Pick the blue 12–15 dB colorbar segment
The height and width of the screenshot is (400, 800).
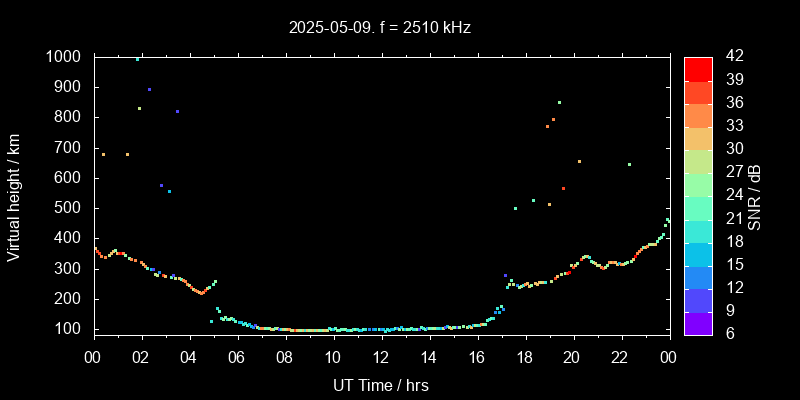tap(698, 276)
